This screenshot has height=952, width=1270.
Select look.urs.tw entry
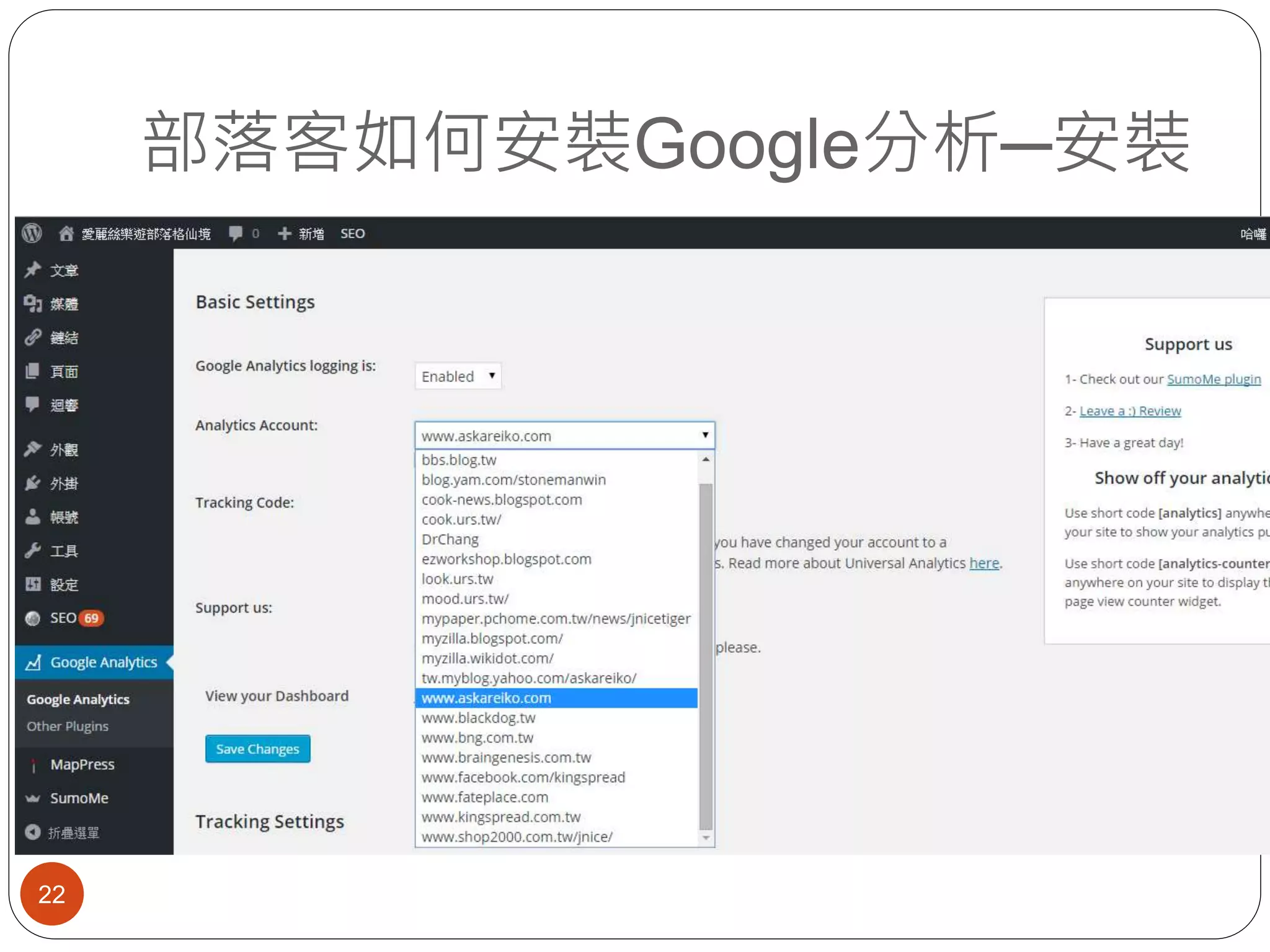pyautogui.click(x=556, y=579)
